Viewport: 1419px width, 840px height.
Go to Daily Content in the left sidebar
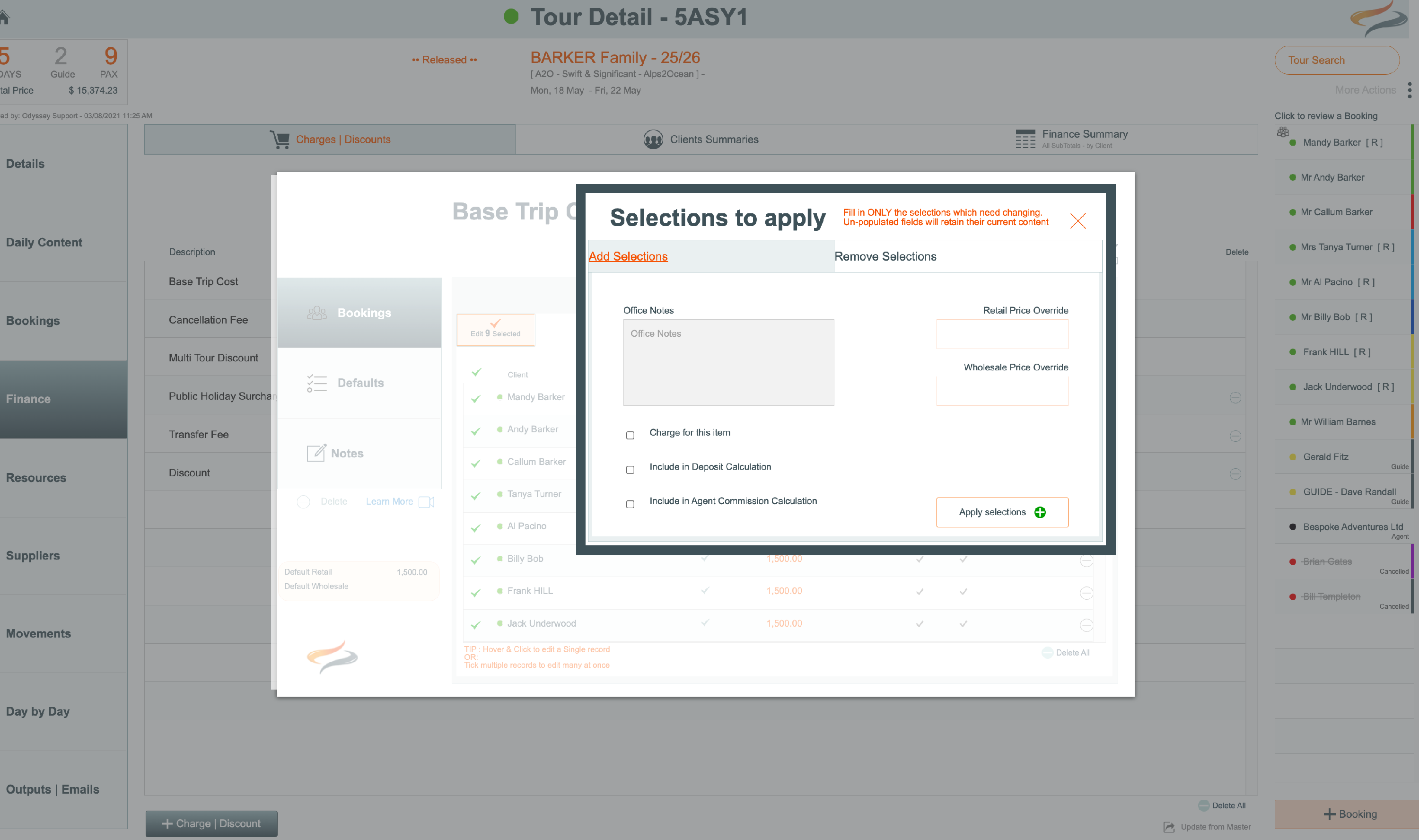click(x=63, y=242)
